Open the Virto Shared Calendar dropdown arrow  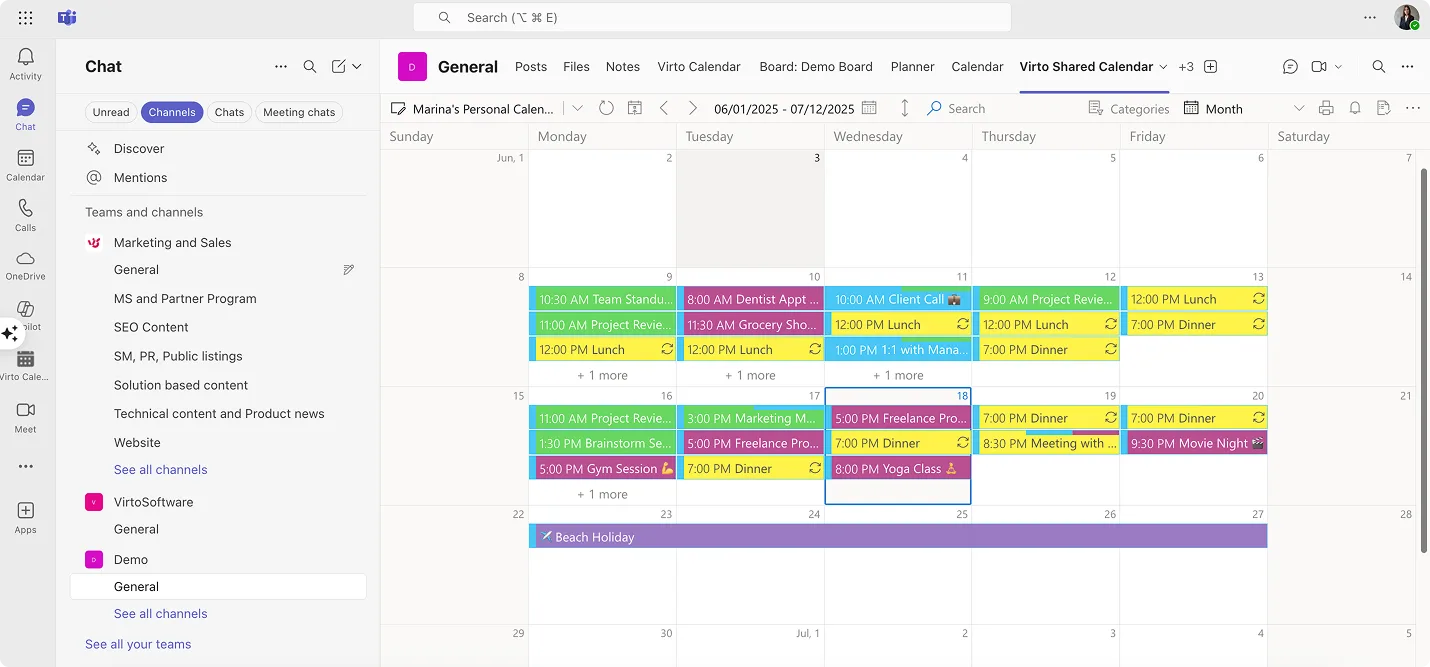click(1164, 66)
